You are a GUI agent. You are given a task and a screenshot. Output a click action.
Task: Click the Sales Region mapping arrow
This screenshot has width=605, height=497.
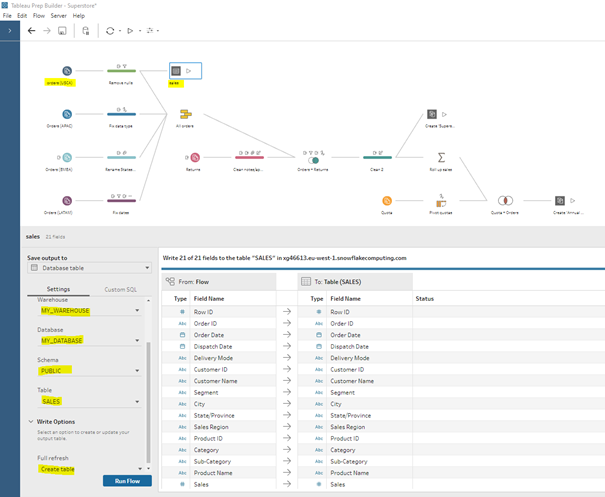287,426
